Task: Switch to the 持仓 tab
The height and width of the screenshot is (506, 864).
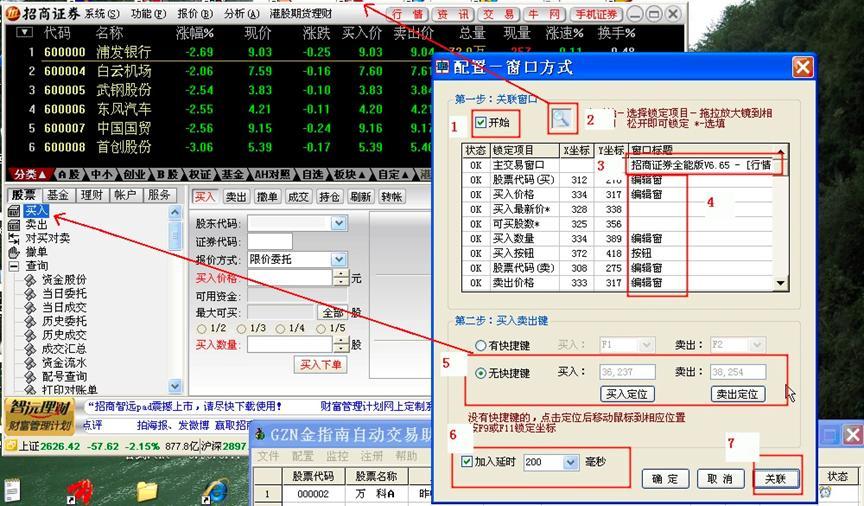Action: [x=330, y=197]
